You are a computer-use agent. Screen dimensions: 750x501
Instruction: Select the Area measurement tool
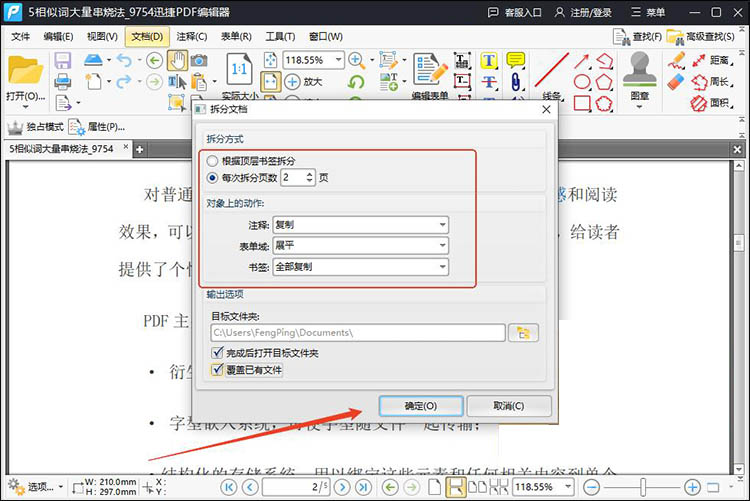tap(713, 103)
